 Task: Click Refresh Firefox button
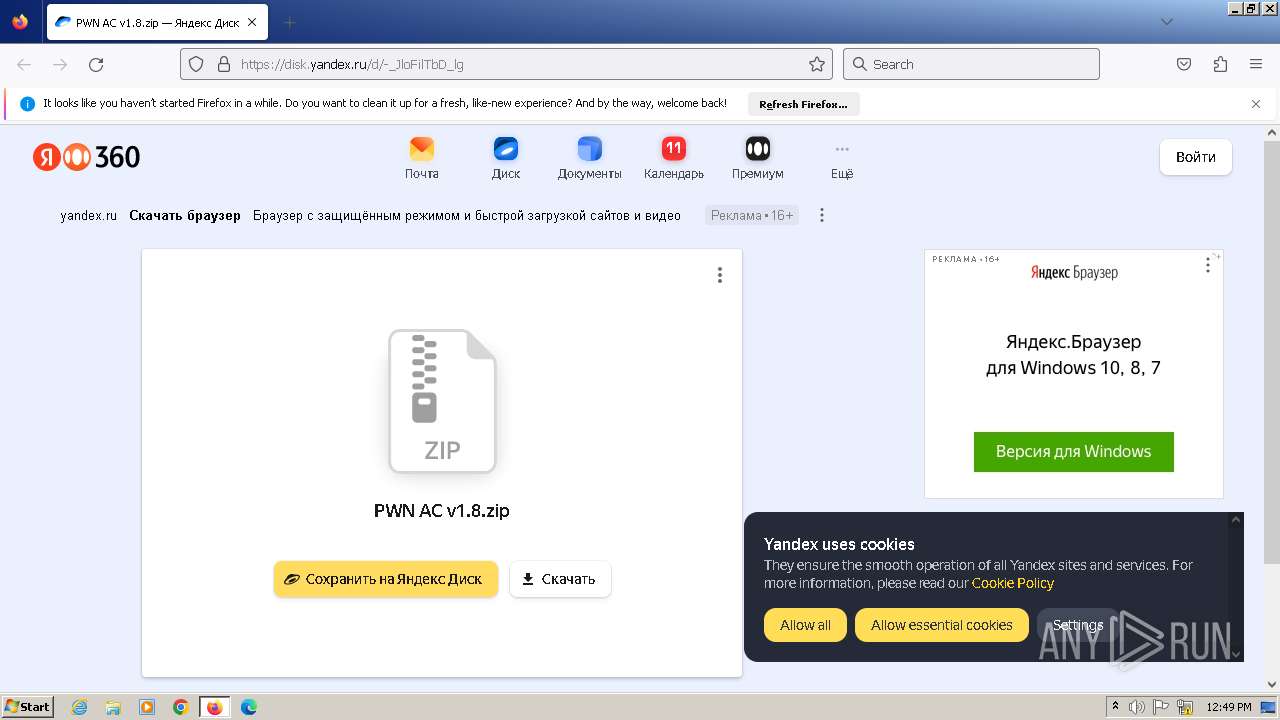click(803, 104)
